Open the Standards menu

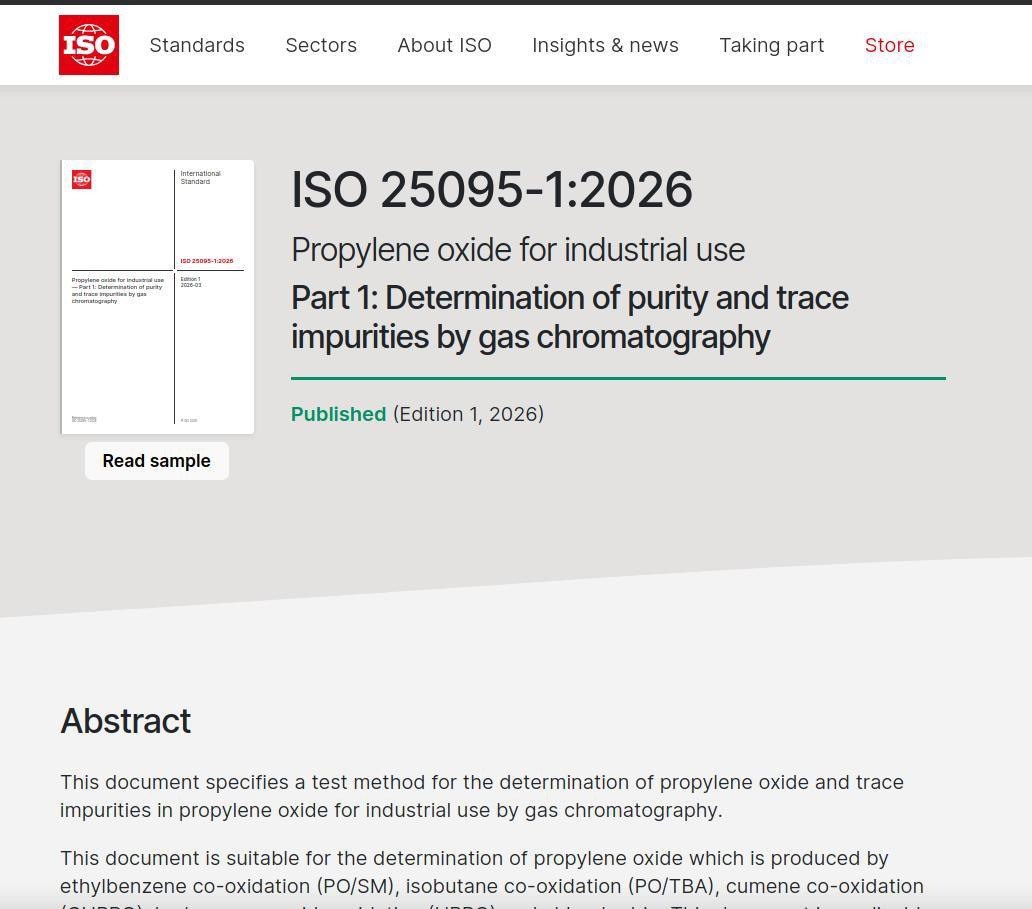pyautogui.click(x=197, y=45)
